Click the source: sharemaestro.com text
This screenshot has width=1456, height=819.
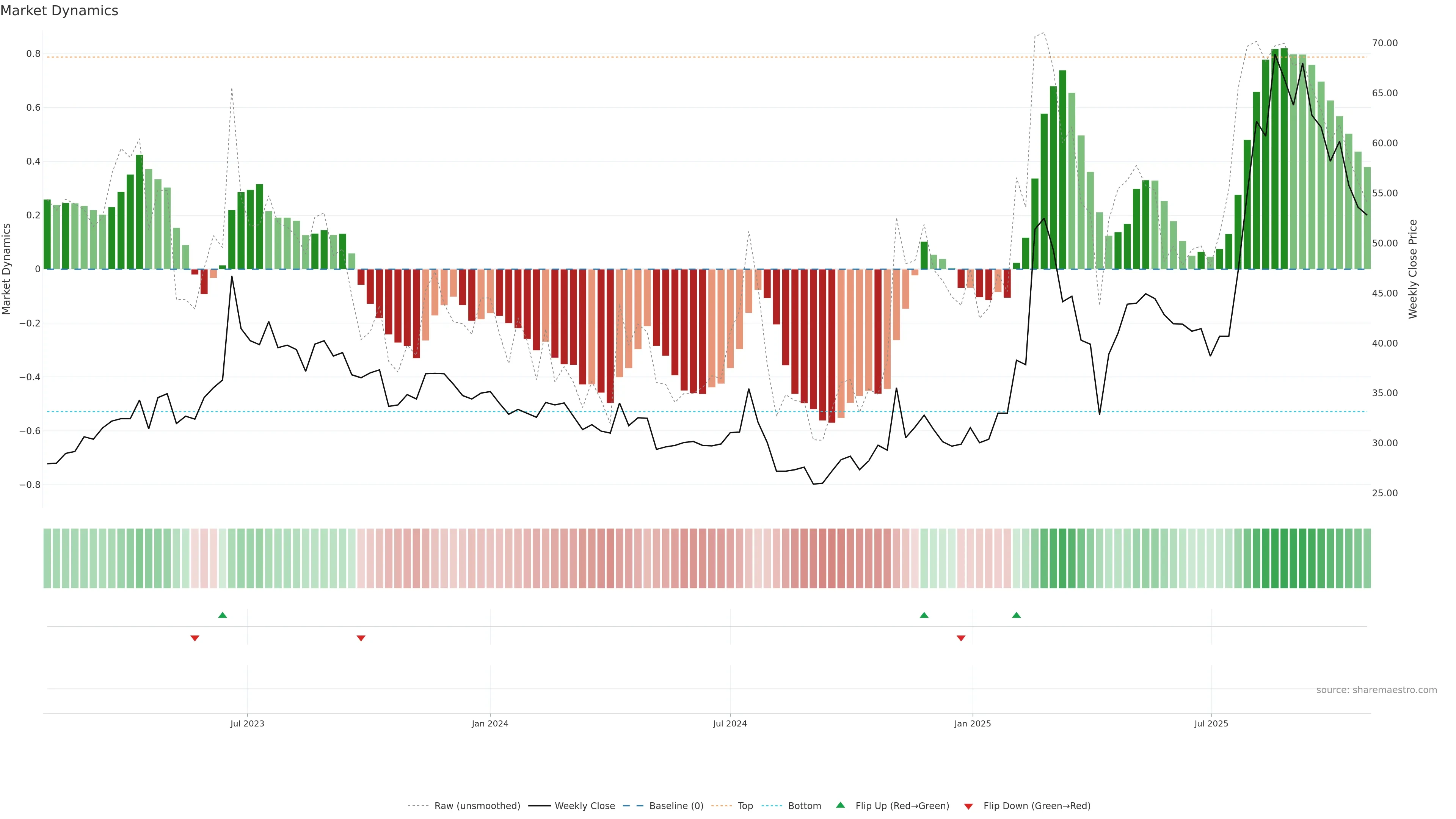(1376, 690)
